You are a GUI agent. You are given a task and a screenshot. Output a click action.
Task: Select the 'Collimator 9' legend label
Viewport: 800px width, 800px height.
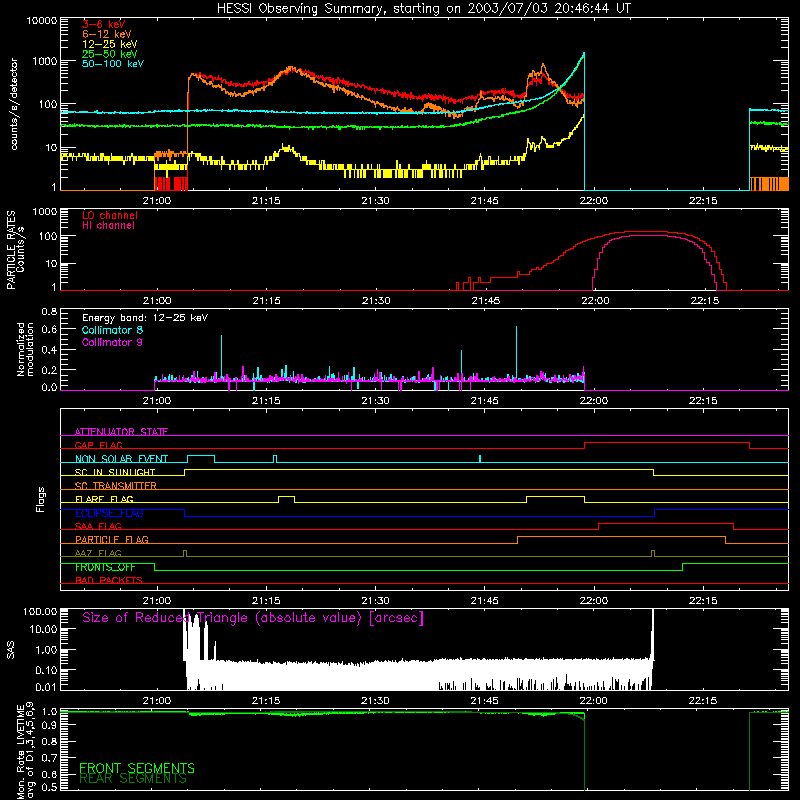point(112,342)
